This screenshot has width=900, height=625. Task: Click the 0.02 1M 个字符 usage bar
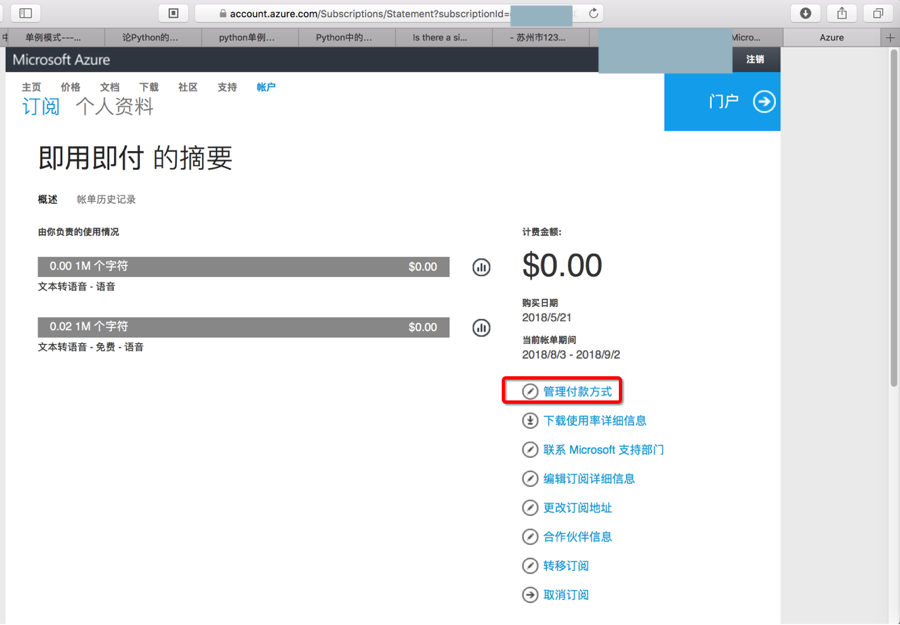coord(243,327)
